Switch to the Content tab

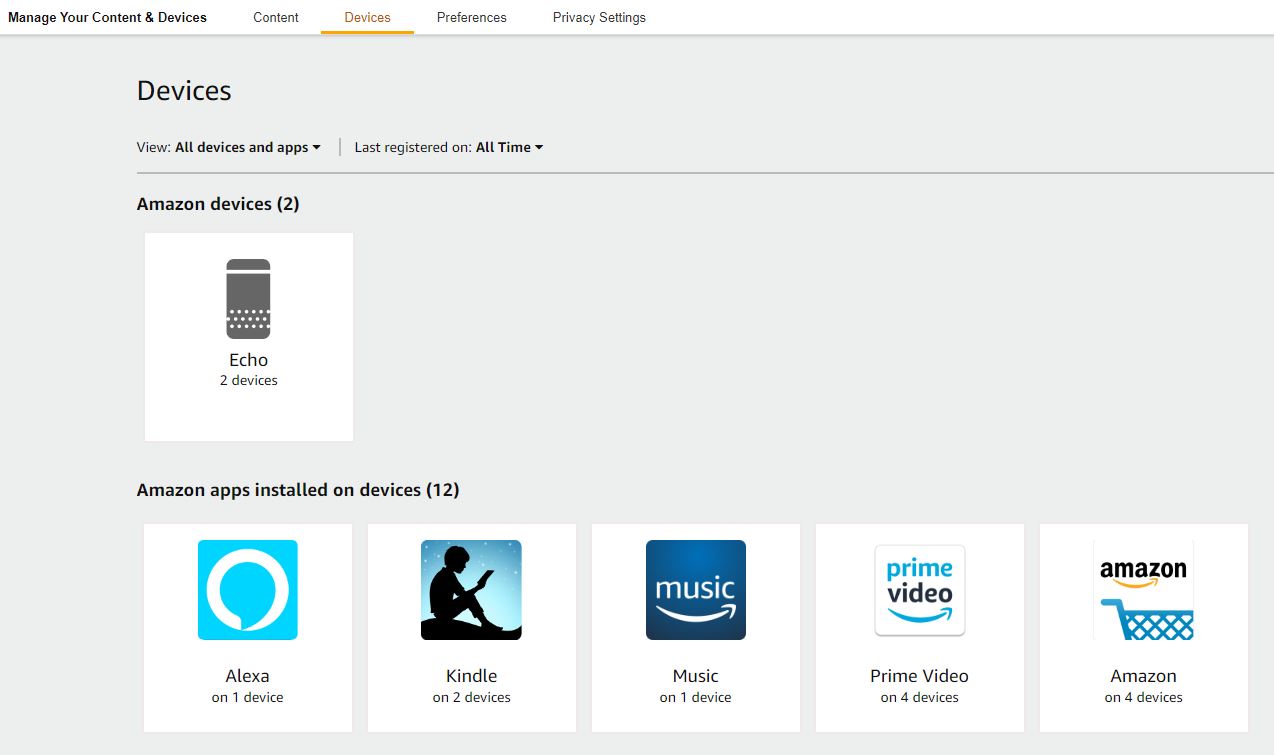tap(276, 17)
